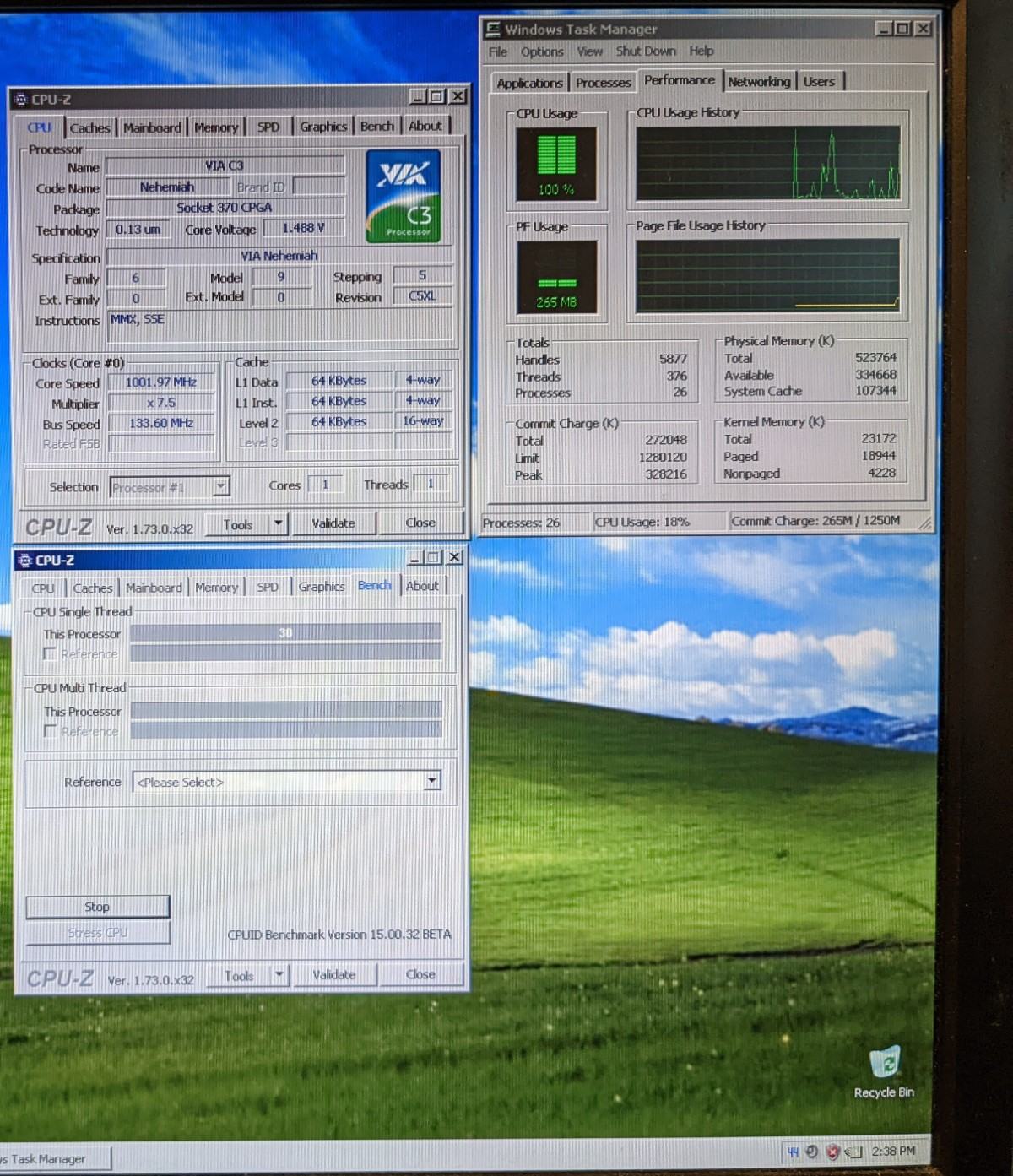Click the Core Speed value 1001.97 MHz

(160, 382)
